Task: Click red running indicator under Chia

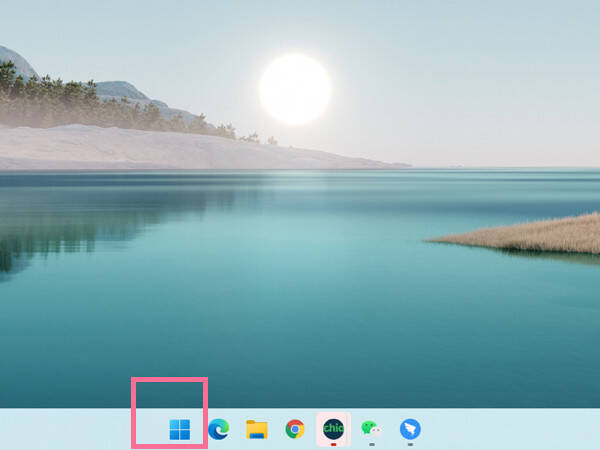Action: click(x=334, y=444)
